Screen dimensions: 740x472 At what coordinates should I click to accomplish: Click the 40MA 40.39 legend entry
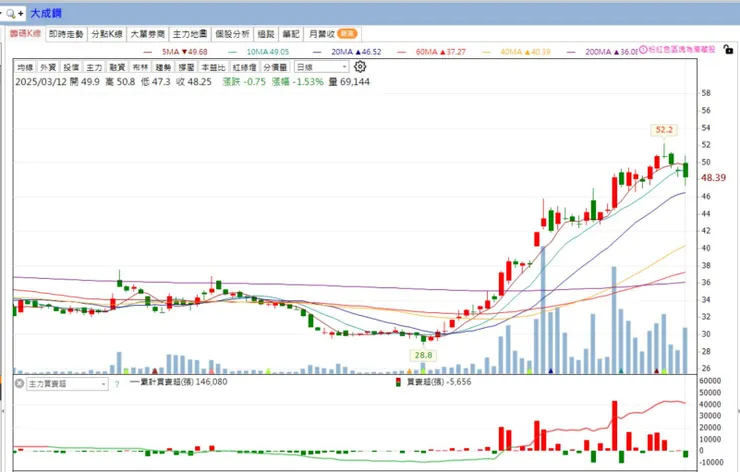coord(516,52)
